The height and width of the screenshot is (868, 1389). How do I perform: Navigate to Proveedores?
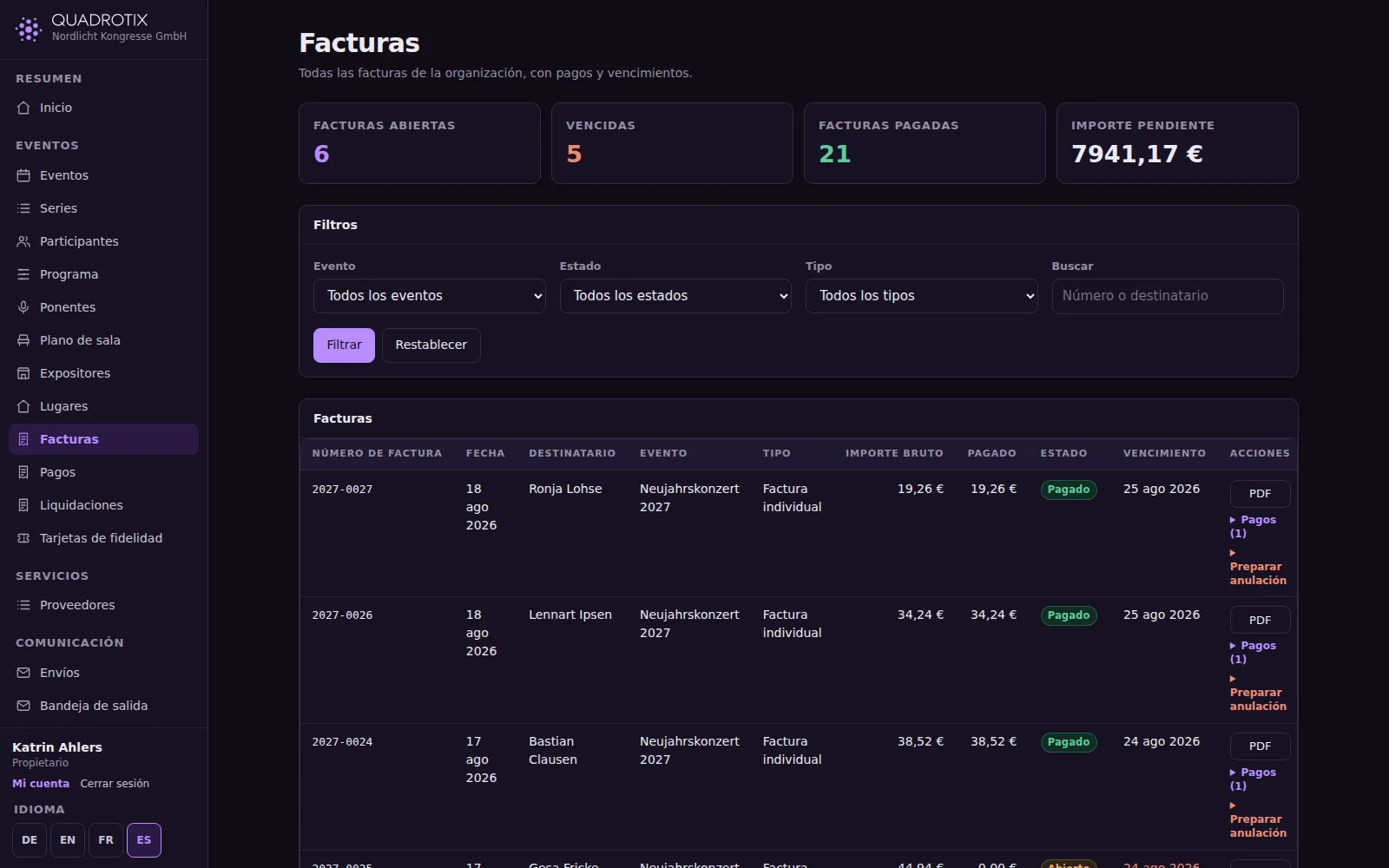103,605
